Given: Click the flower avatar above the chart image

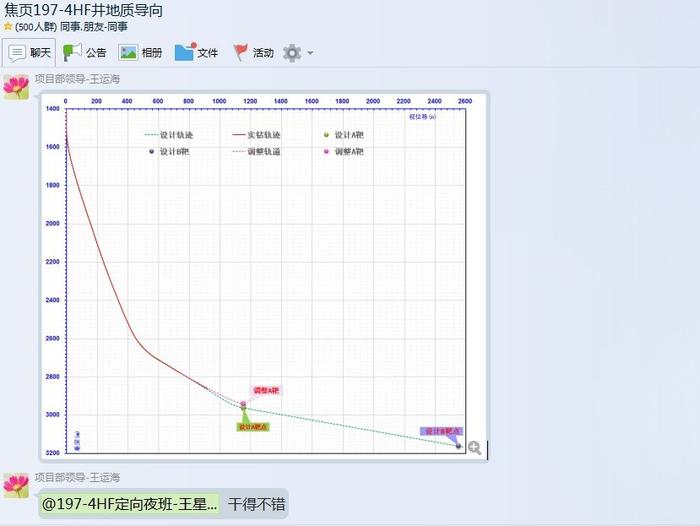Looking at the screenshot, I should coord(16,87).
